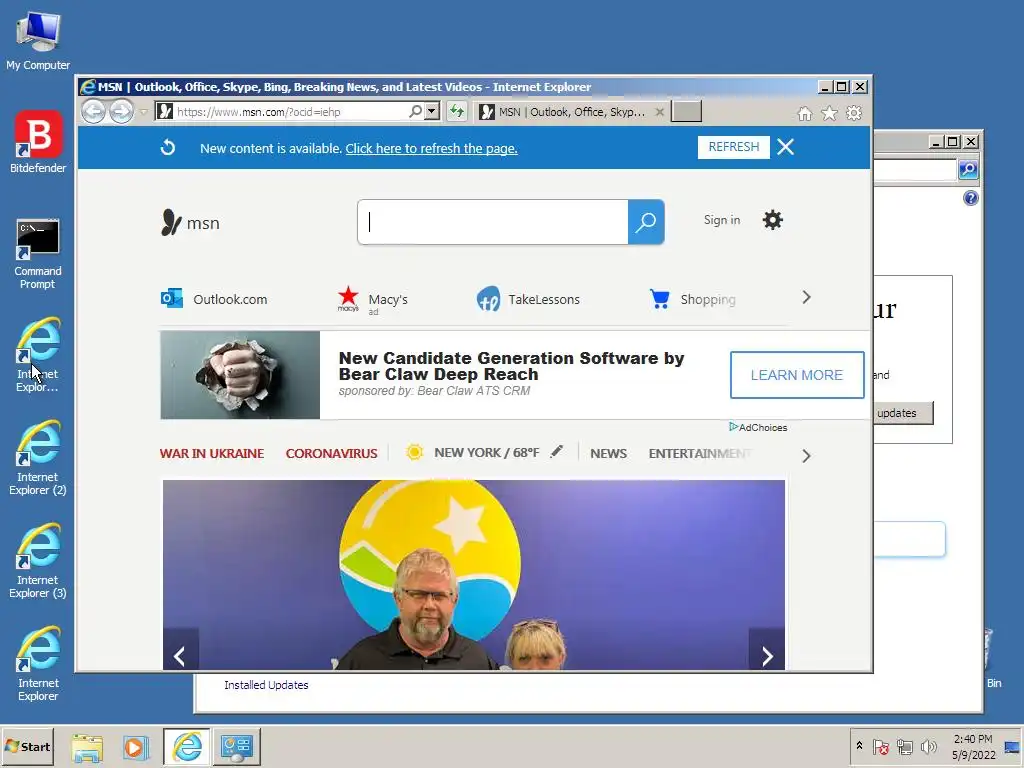The image size is (1024, 768).
Task: Open the IE Home icon
Action: pyautogui.click(x=805, y=114)
